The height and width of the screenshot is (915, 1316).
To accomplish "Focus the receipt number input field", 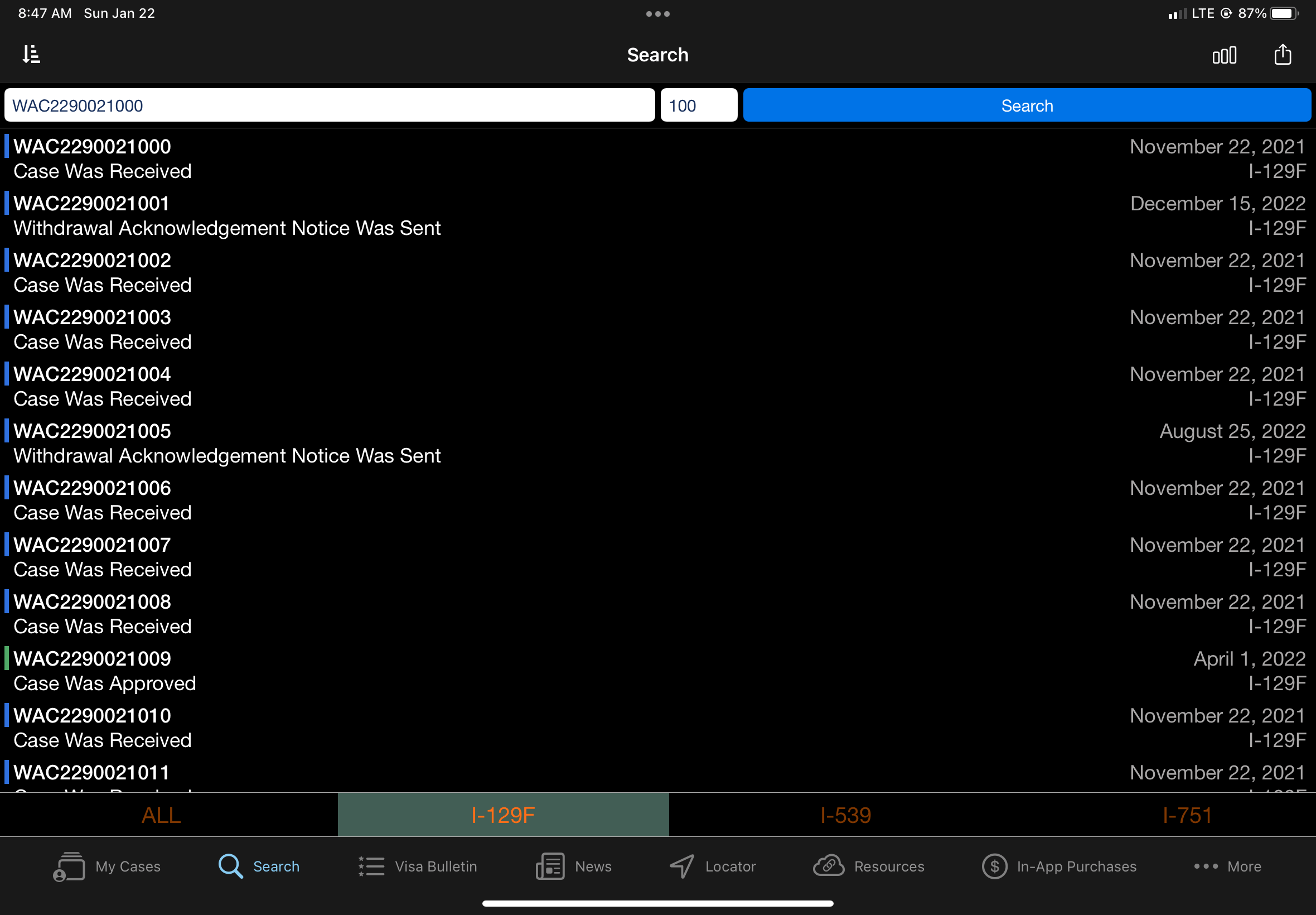I will [330, 105].
